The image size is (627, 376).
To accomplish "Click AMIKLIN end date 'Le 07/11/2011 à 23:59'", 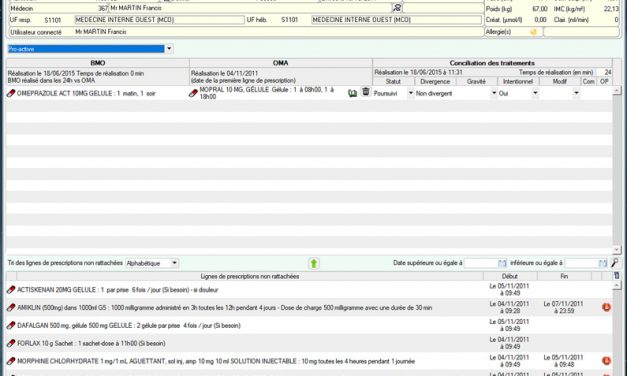I will 564,307.
